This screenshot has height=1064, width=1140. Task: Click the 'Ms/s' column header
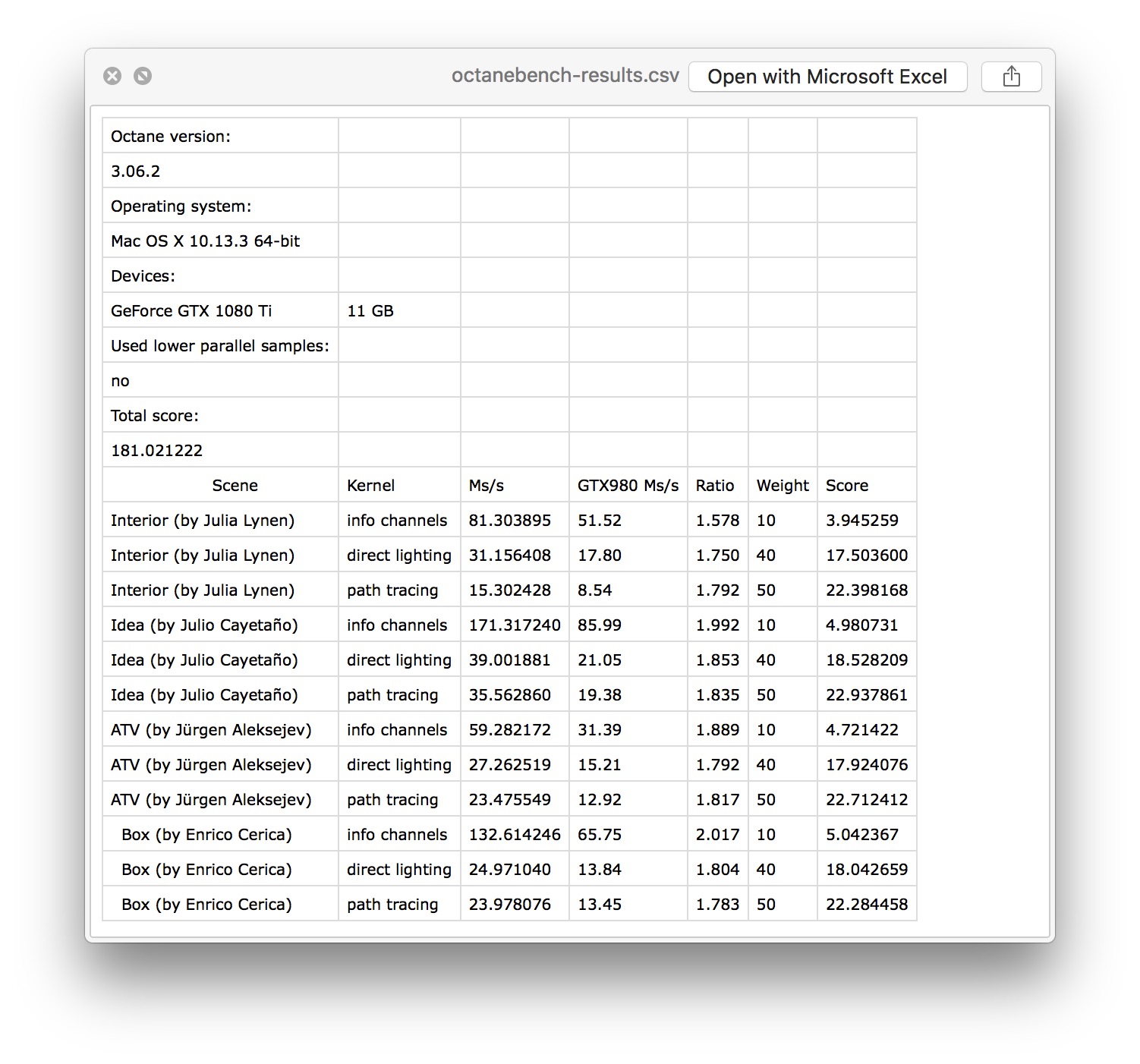515,485
